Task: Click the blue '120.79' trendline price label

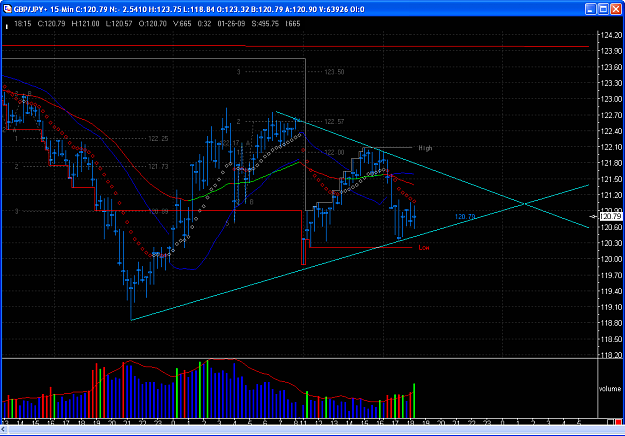Action: (465, 217)
